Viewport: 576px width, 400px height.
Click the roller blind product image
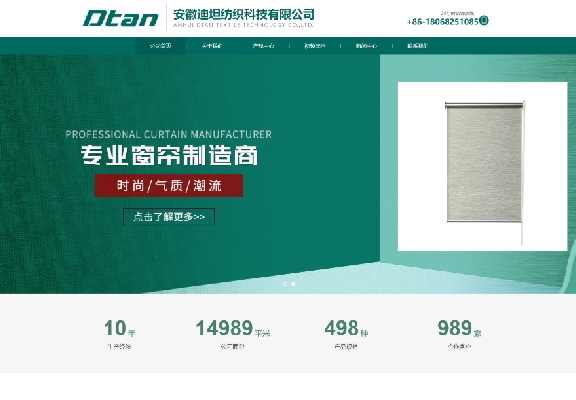coord(483,166)
